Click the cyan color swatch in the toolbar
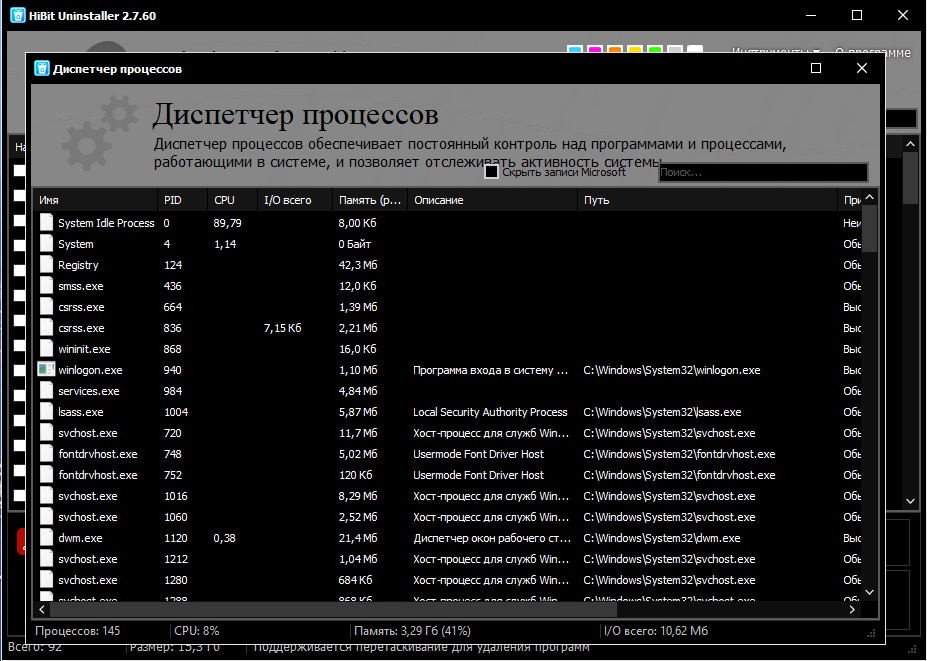 (x=575, y=50)
